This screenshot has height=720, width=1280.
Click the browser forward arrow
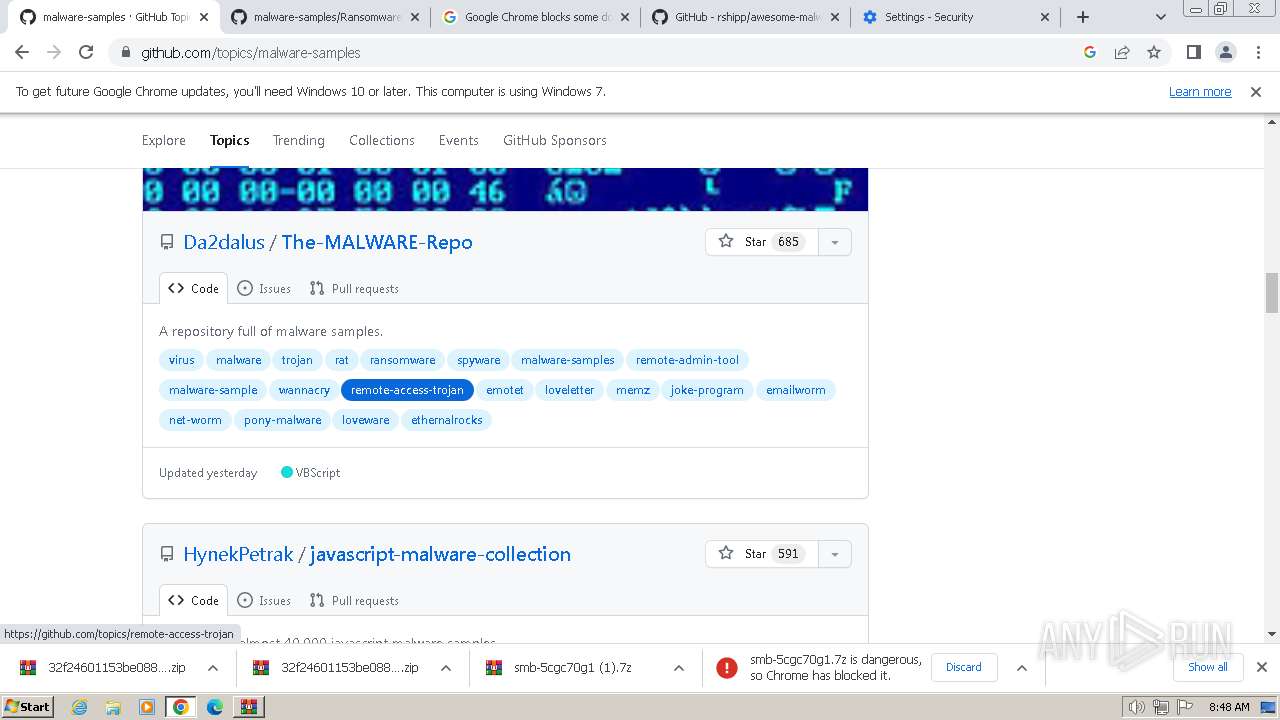[x=54, y=52]
